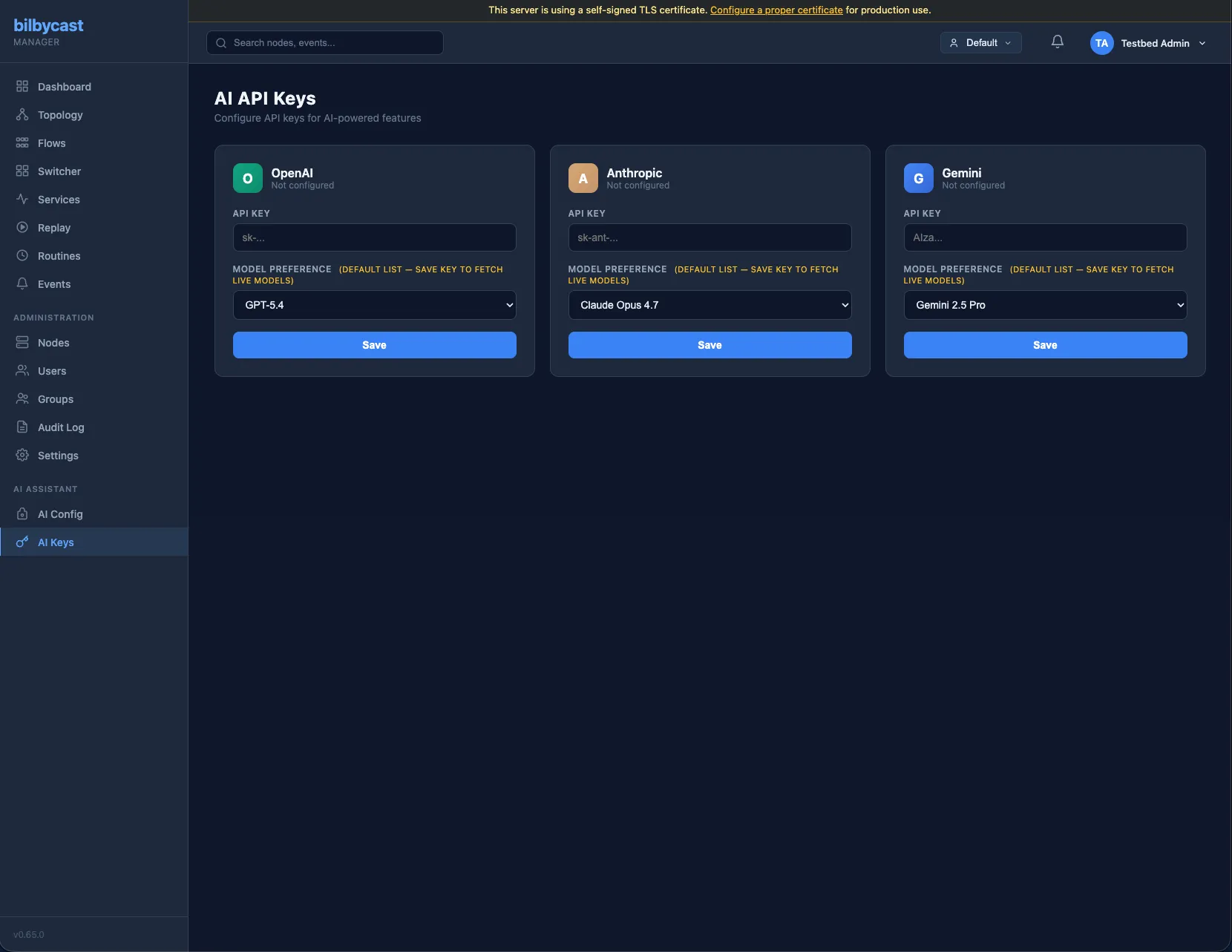
Task: Click the Events bell icon in sidebar
Action: pos(22,284)
